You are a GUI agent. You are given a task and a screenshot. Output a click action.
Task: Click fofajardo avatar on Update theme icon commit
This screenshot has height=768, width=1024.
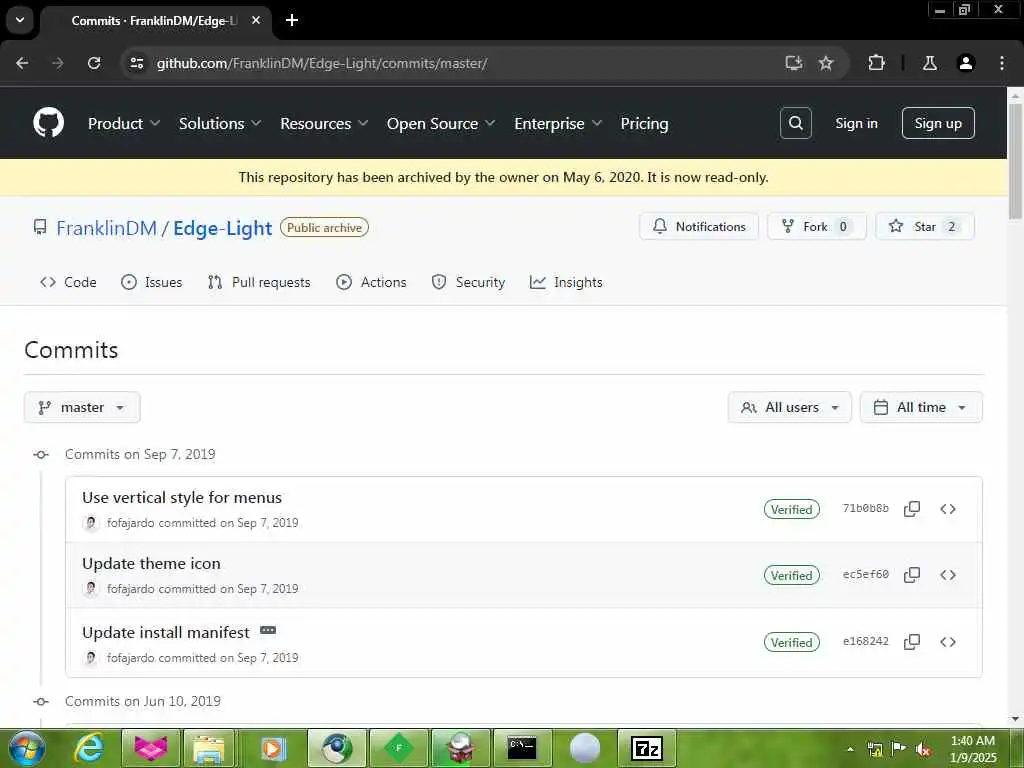[91, 588]
